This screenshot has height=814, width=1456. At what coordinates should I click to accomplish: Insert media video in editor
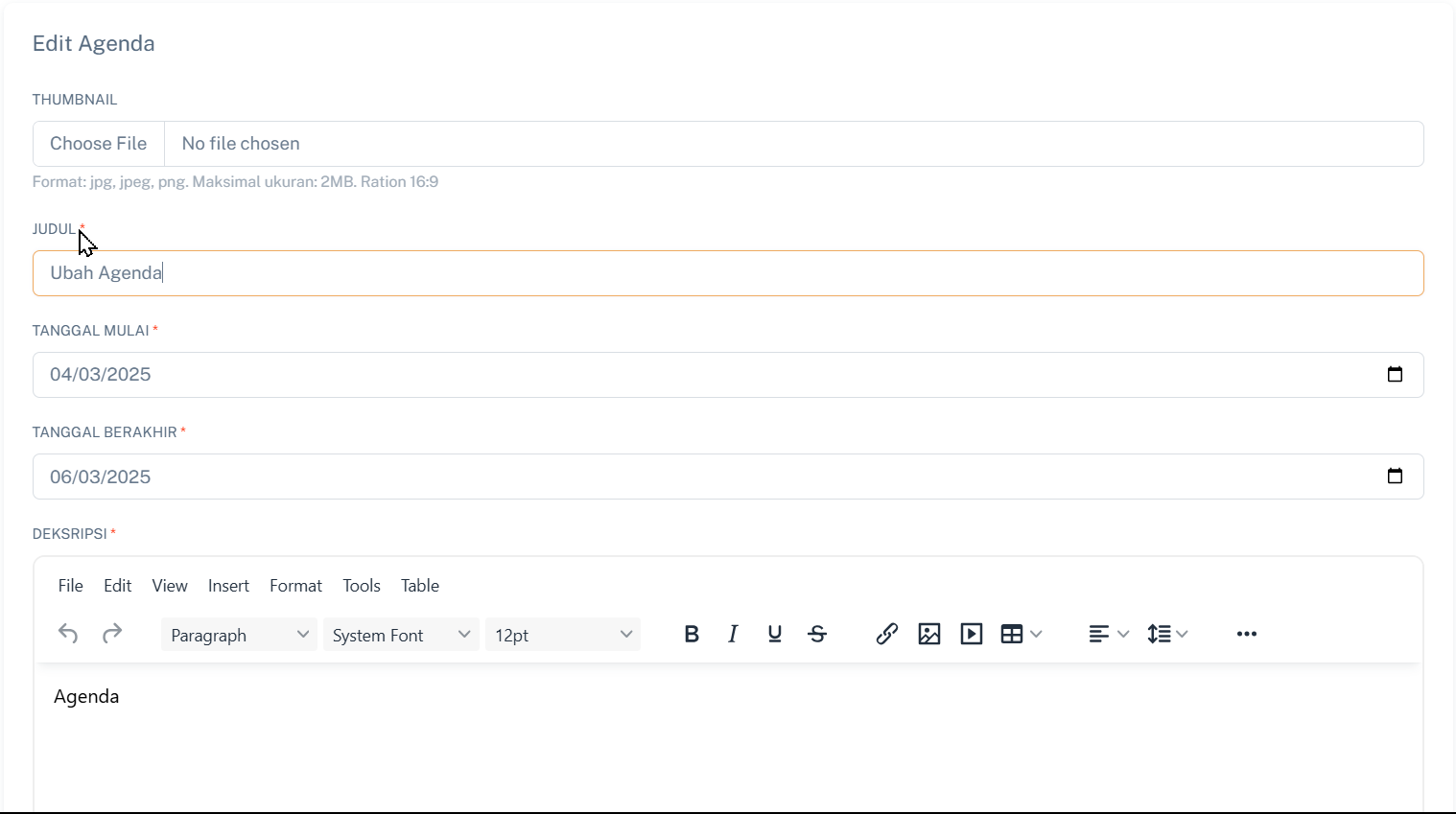(x=971, y=634)
